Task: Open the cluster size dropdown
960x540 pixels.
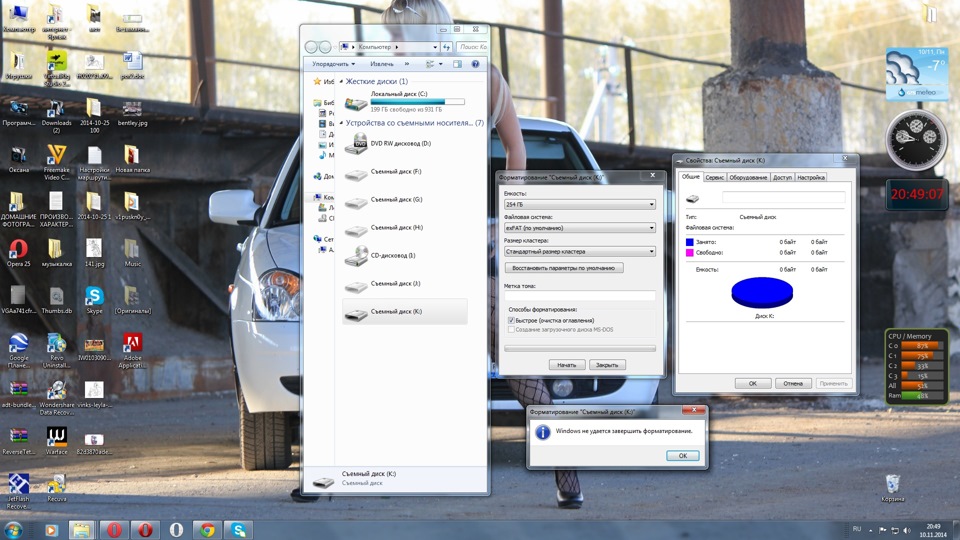Action: pos(580,252)
